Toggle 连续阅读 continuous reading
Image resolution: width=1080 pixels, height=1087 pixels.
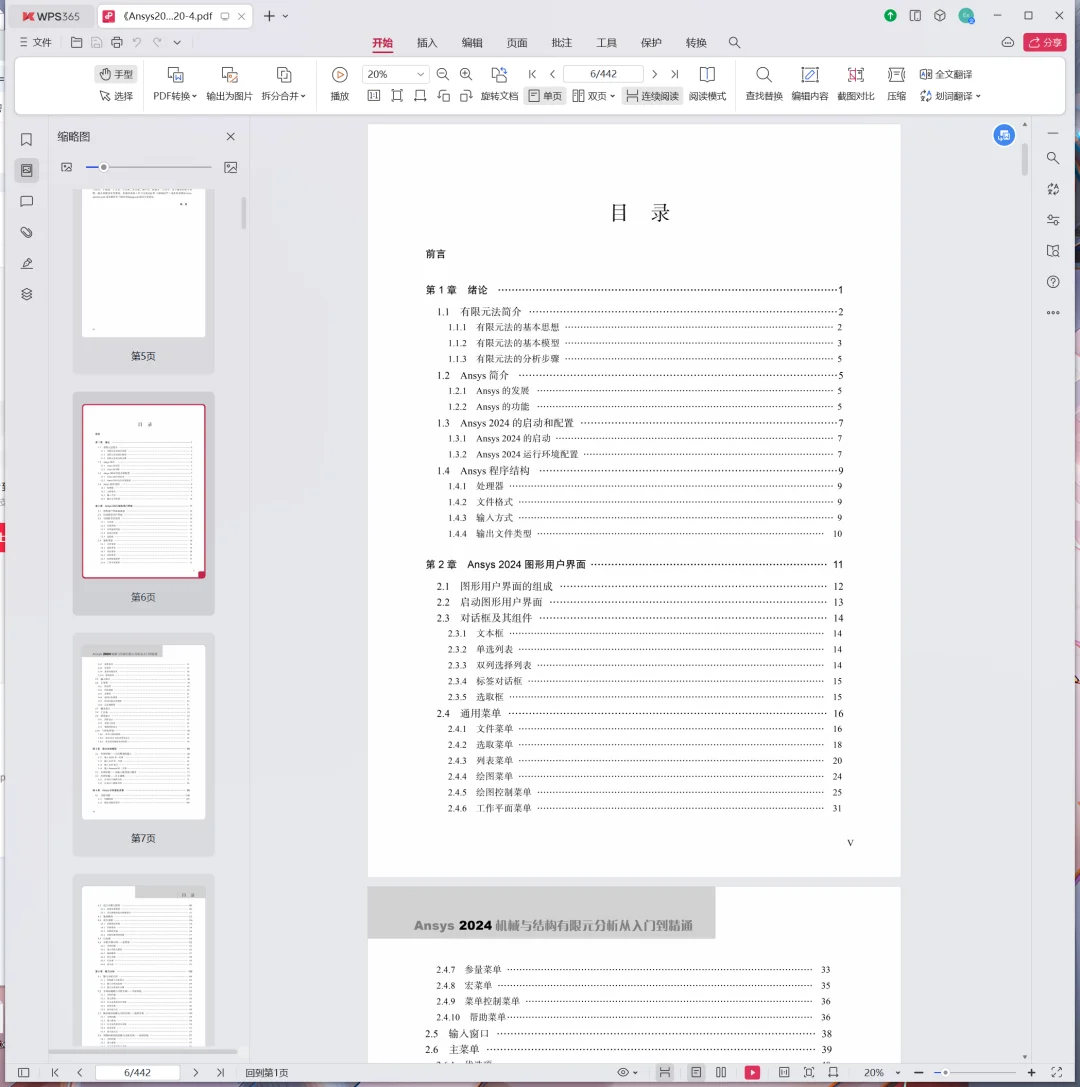(x=652, y=96)
